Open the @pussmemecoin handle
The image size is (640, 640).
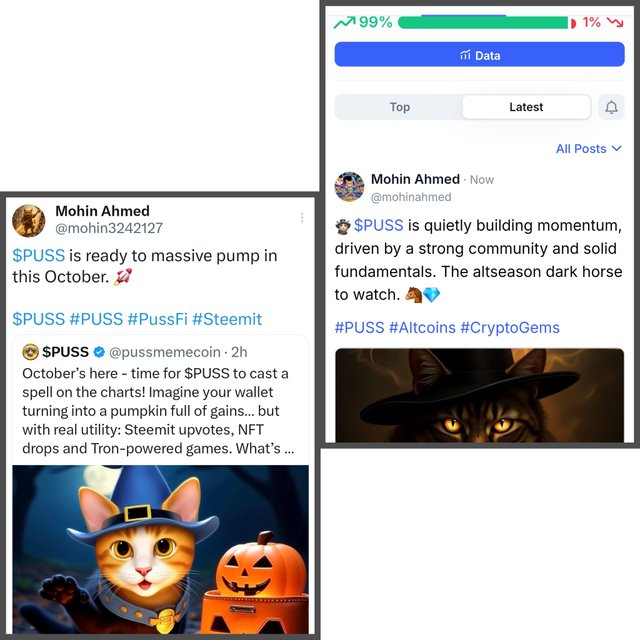(x=164, y=352)
